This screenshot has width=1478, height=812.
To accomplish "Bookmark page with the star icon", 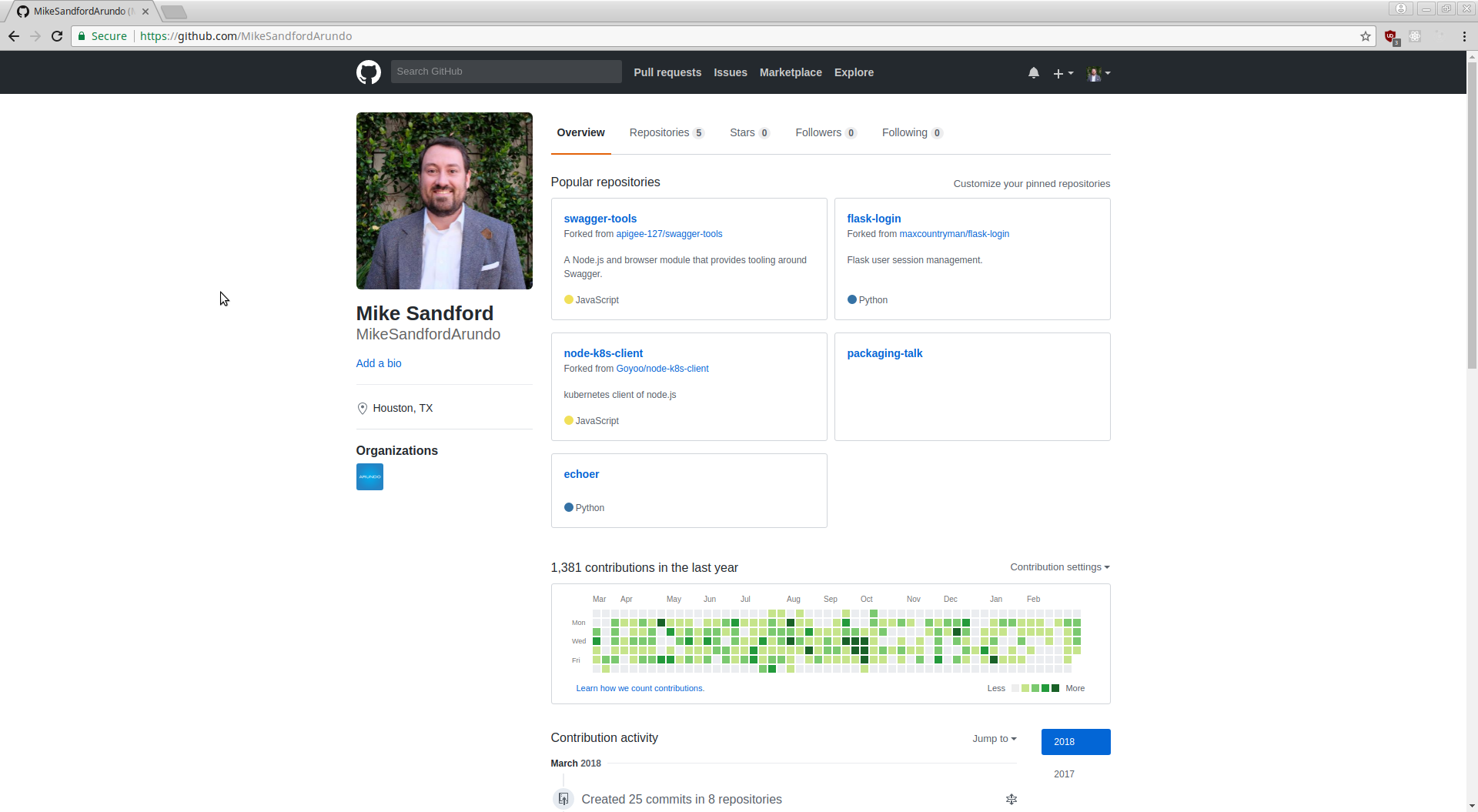I will [x=1365, y=36].
